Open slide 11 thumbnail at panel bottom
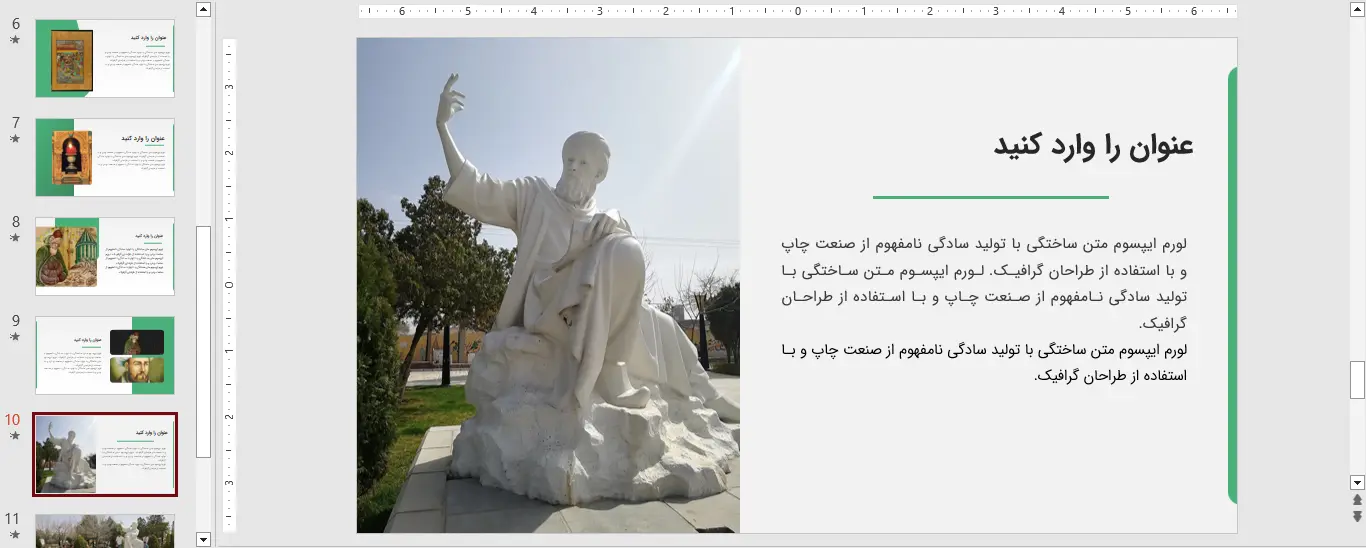 click(105, 530)
